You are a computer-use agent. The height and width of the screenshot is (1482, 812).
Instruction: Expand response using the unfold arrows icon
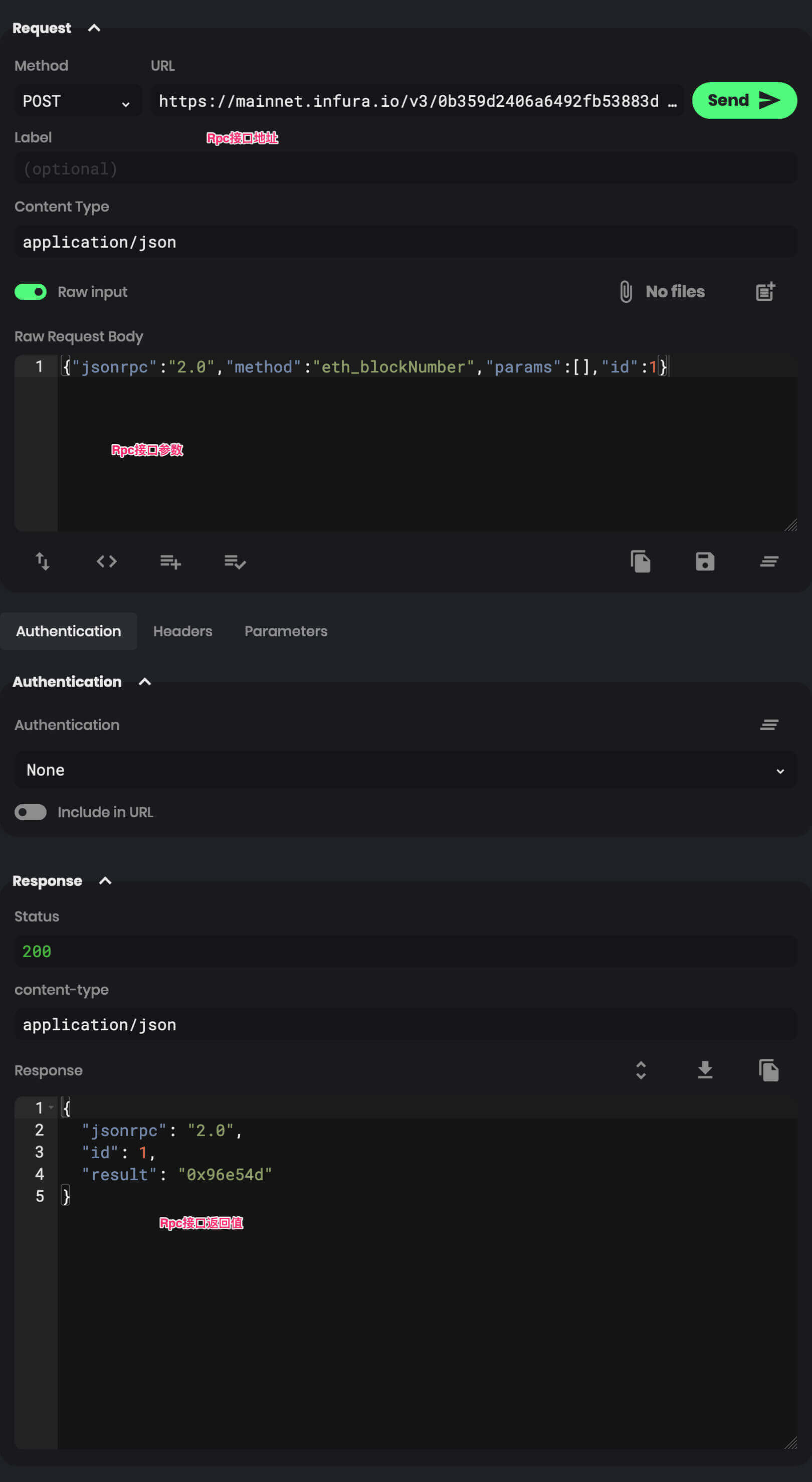point(641,1070)
